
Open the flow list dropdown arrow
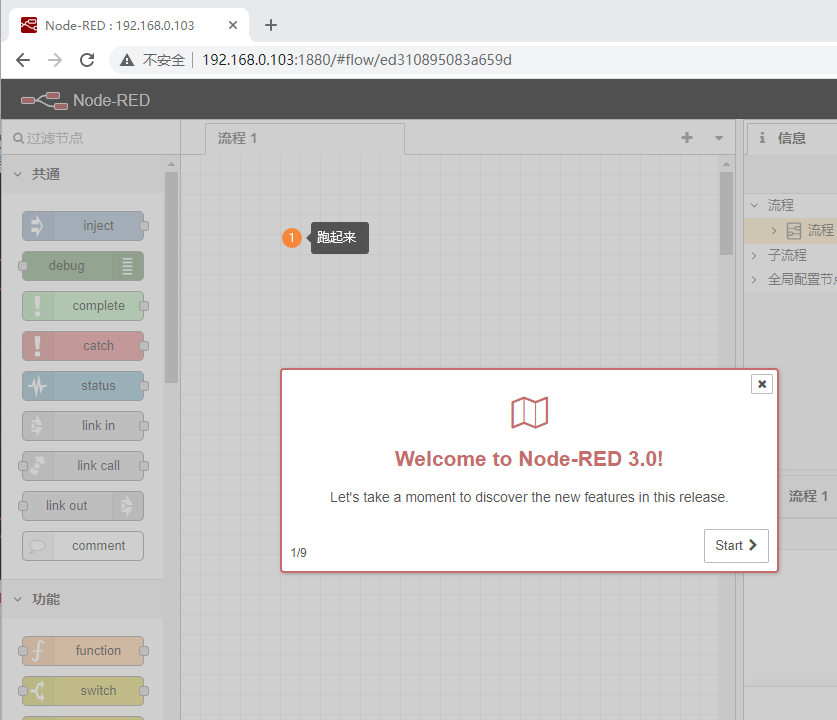[x=719, y=138]
